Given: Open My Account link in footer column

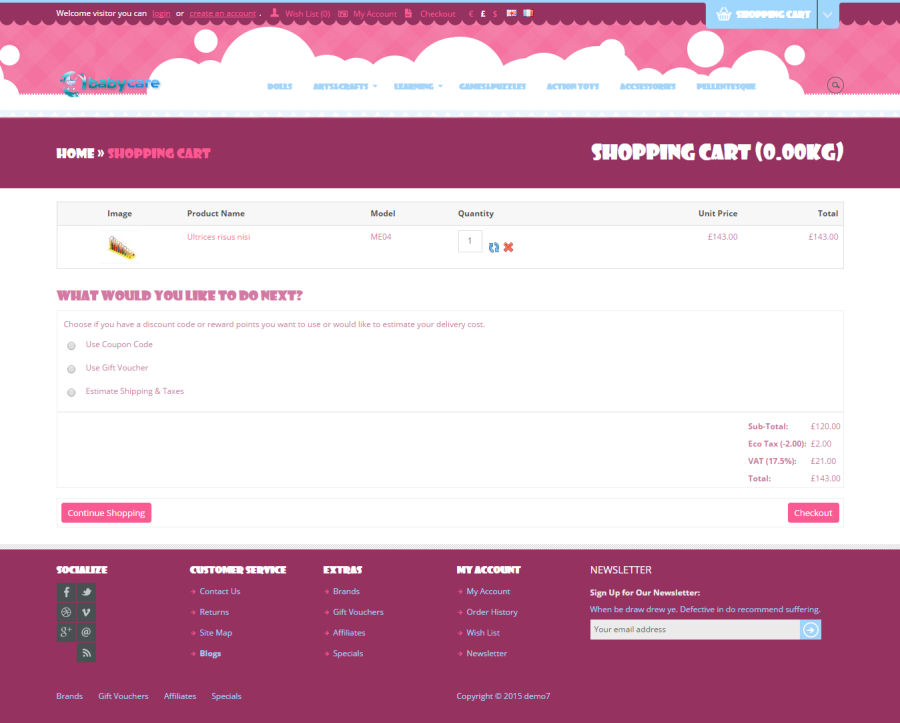Looking at the screenshot, I should click(x=488, y=592).
